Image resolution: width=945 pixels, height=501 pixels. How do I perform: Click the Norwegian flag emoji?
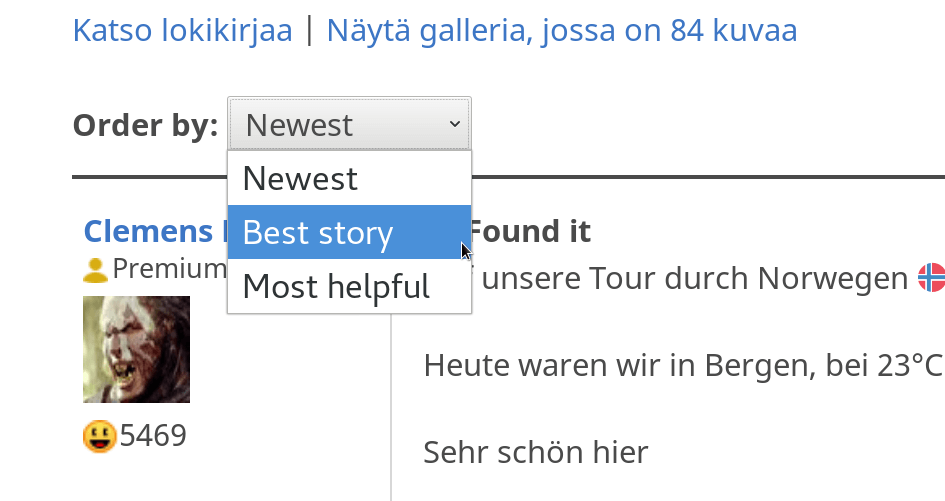click(931, 277)
